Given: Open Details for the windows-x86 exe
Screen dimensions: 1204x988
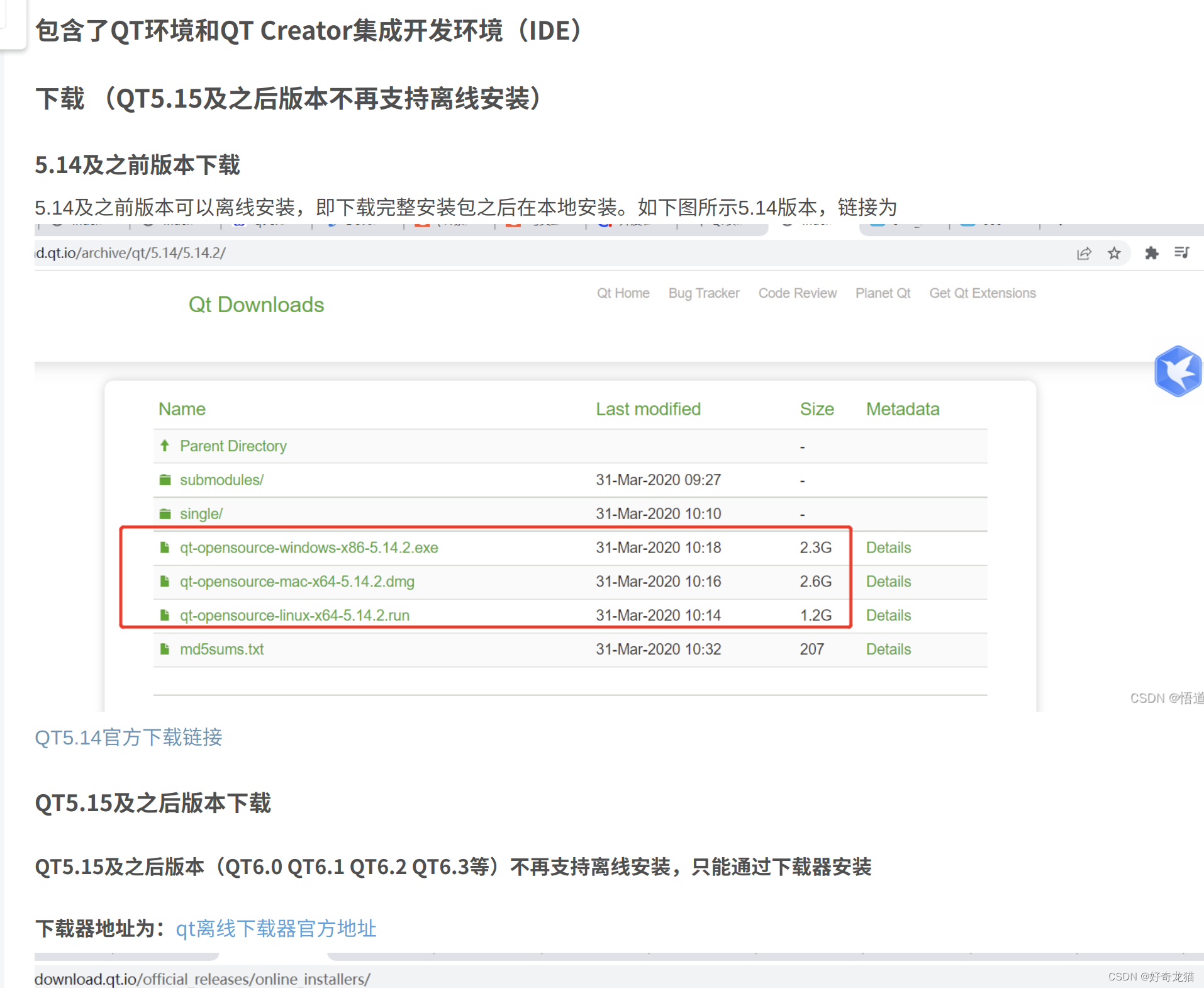Looking at the screenshot, I should click(888, 547).
